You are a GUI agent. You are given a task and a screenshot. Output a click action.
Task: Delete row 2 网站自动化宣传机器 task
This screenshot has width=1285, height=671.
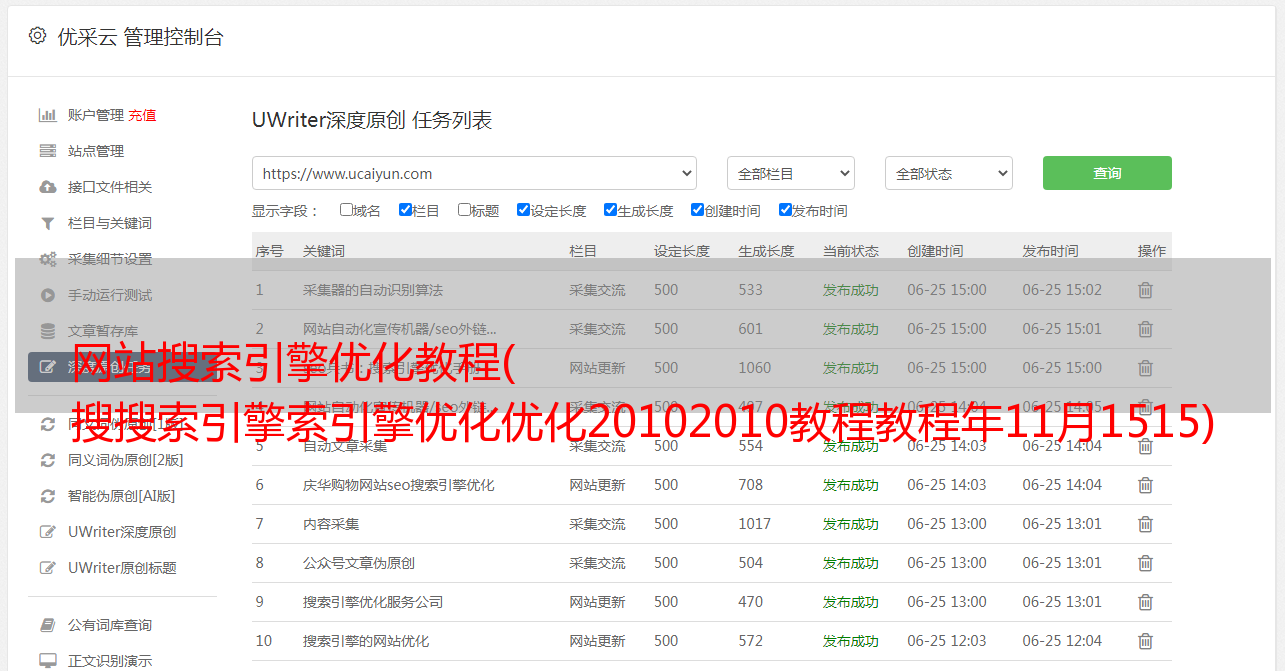[x=1146, y=329]
